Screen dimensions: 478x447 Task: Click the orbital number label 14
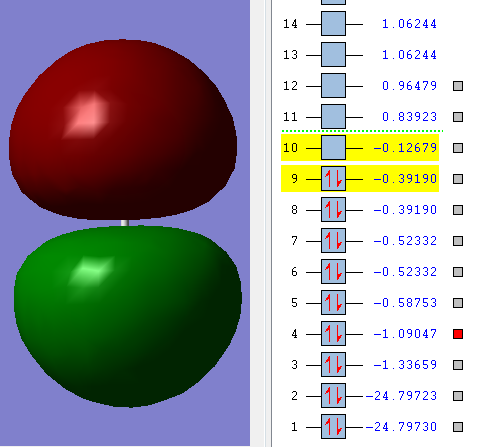click(290, 24)
